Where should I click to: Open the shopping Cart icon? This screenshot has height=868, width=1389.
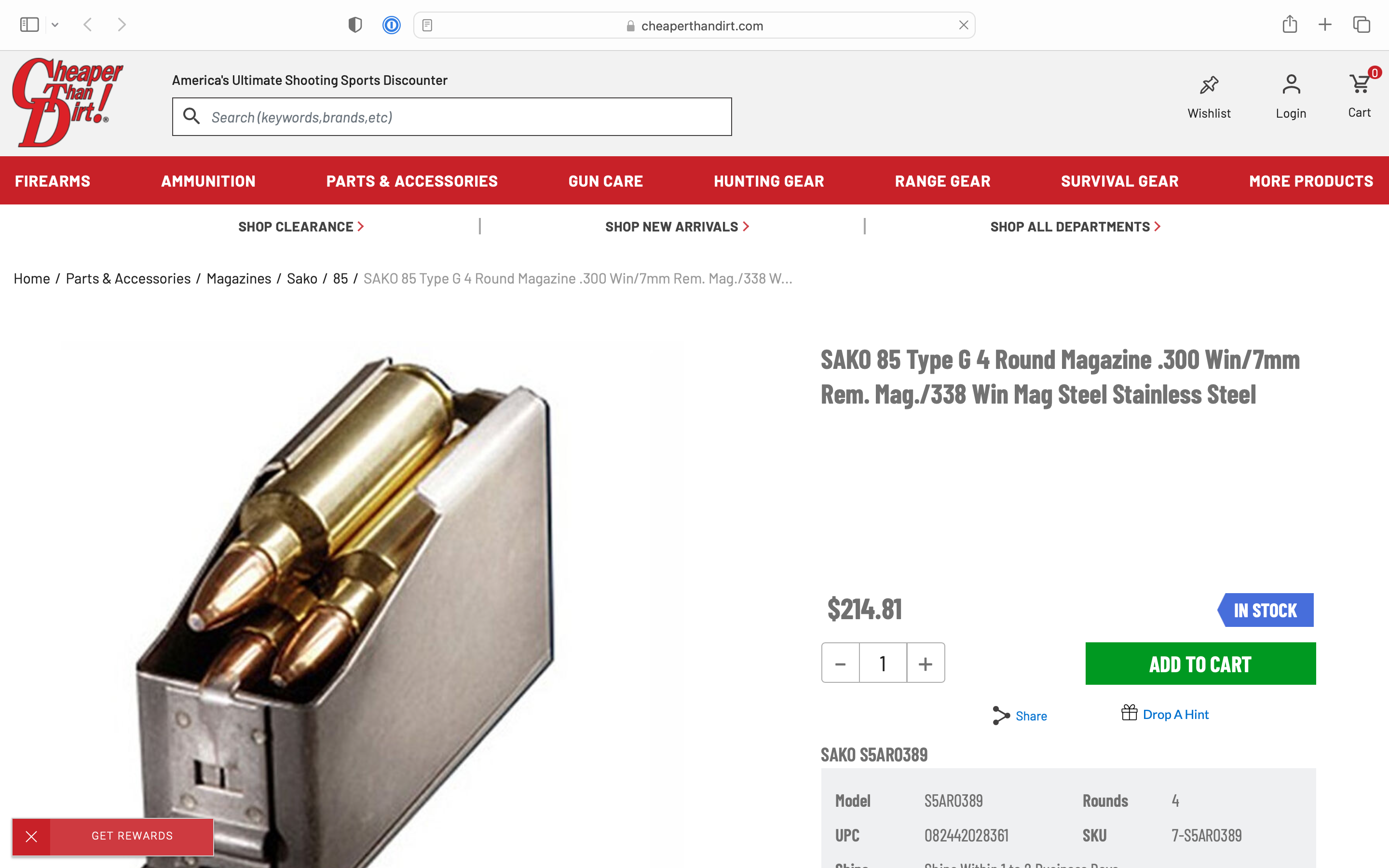1359,84
